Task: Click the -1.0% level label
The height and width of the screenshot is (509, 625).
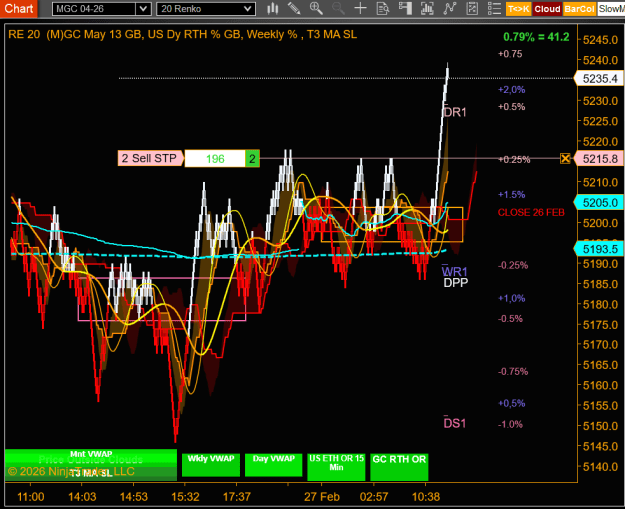Action: (x=510, y=424)
